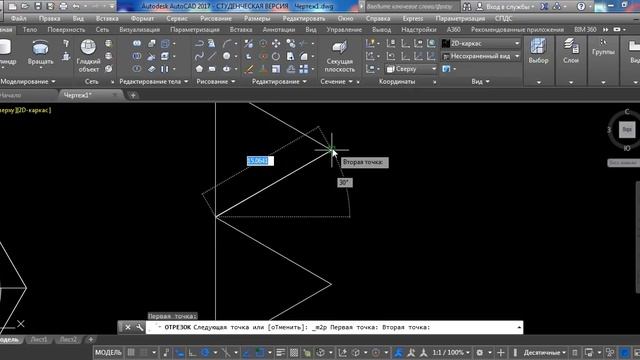Click the Гладкий объект mesh tool
The height and width of the screenshot is (360, 640).
pos(88,56)
